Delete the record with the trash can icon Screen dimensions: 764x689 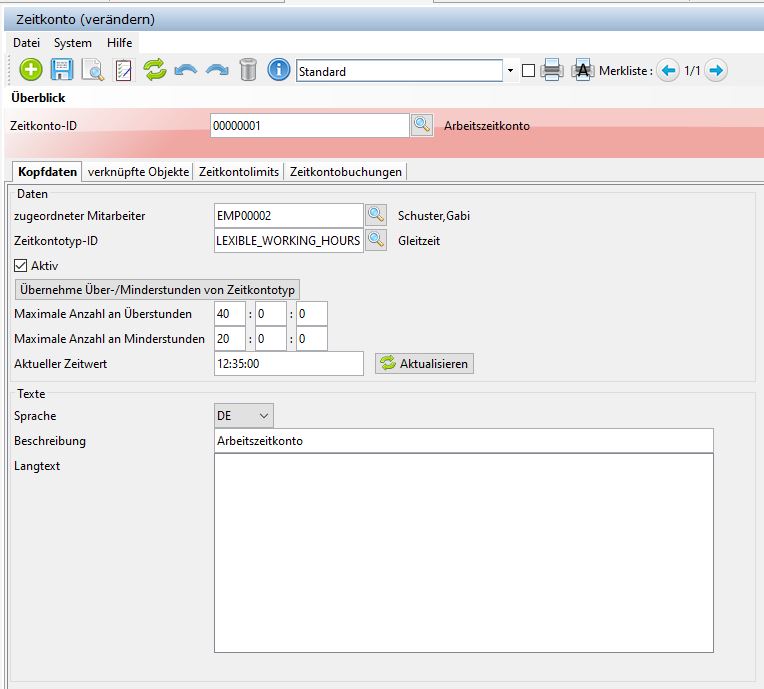tap(248, 70)
